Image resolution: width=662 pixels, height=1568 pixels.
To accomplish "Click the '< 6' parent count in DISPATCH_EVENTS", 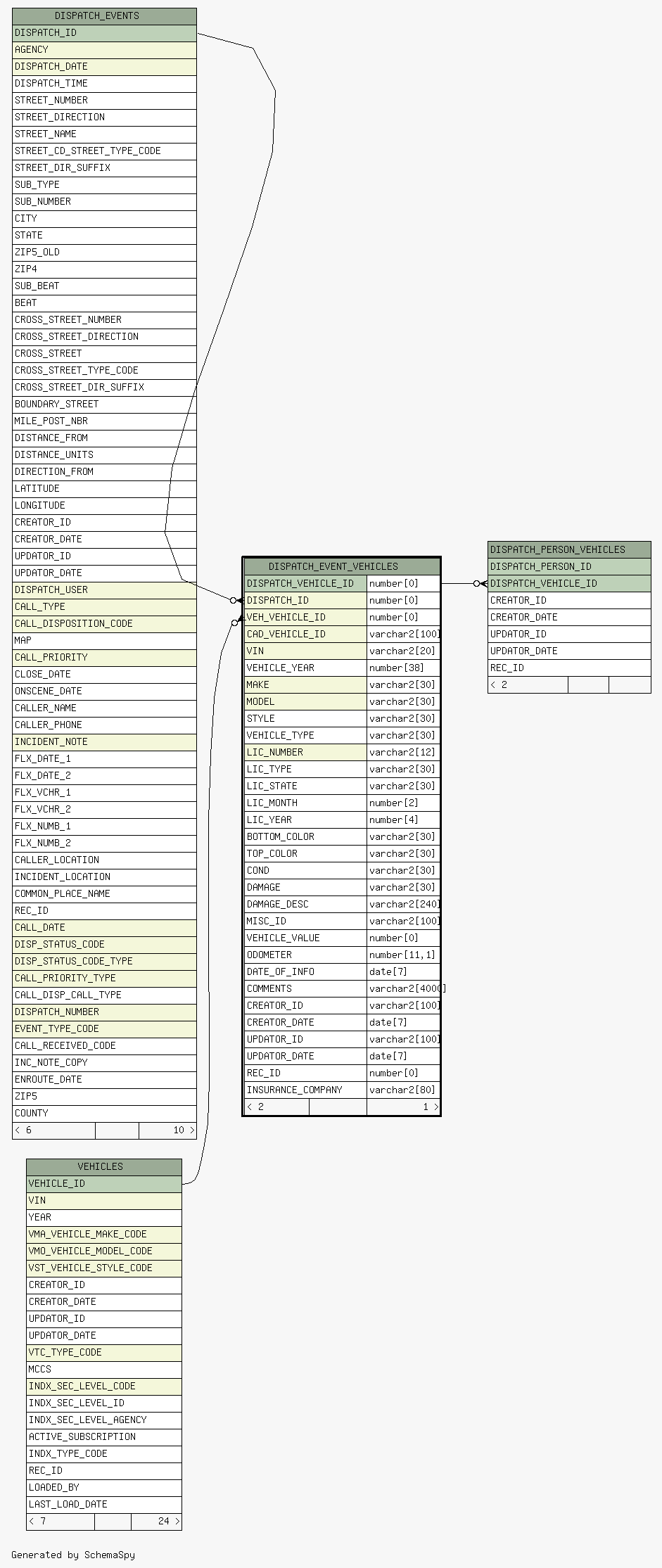I will 53,1130.
